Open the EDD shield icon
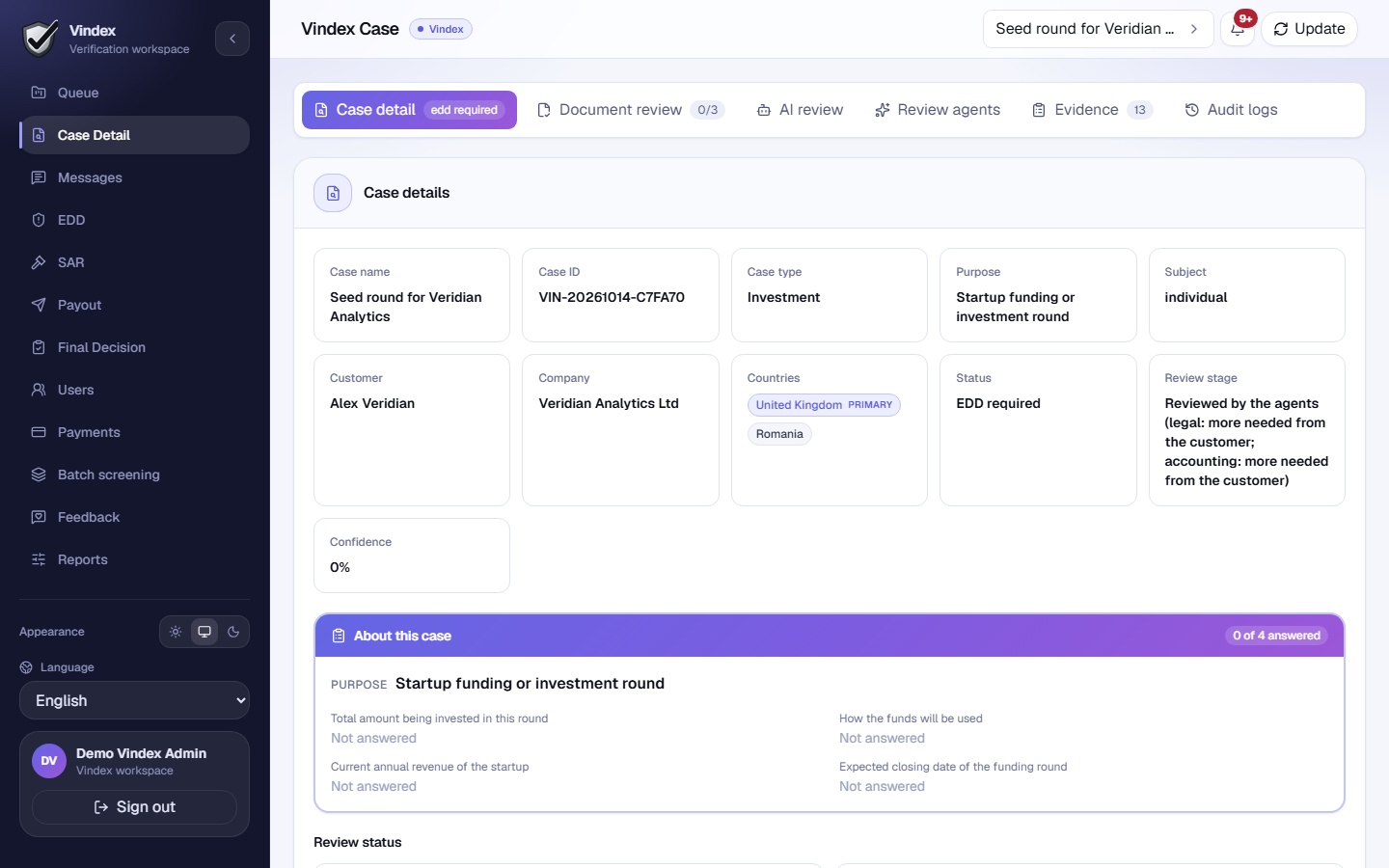Viewport: 1389px width, 868px height. pyautogui.click(x=39, y=220)
